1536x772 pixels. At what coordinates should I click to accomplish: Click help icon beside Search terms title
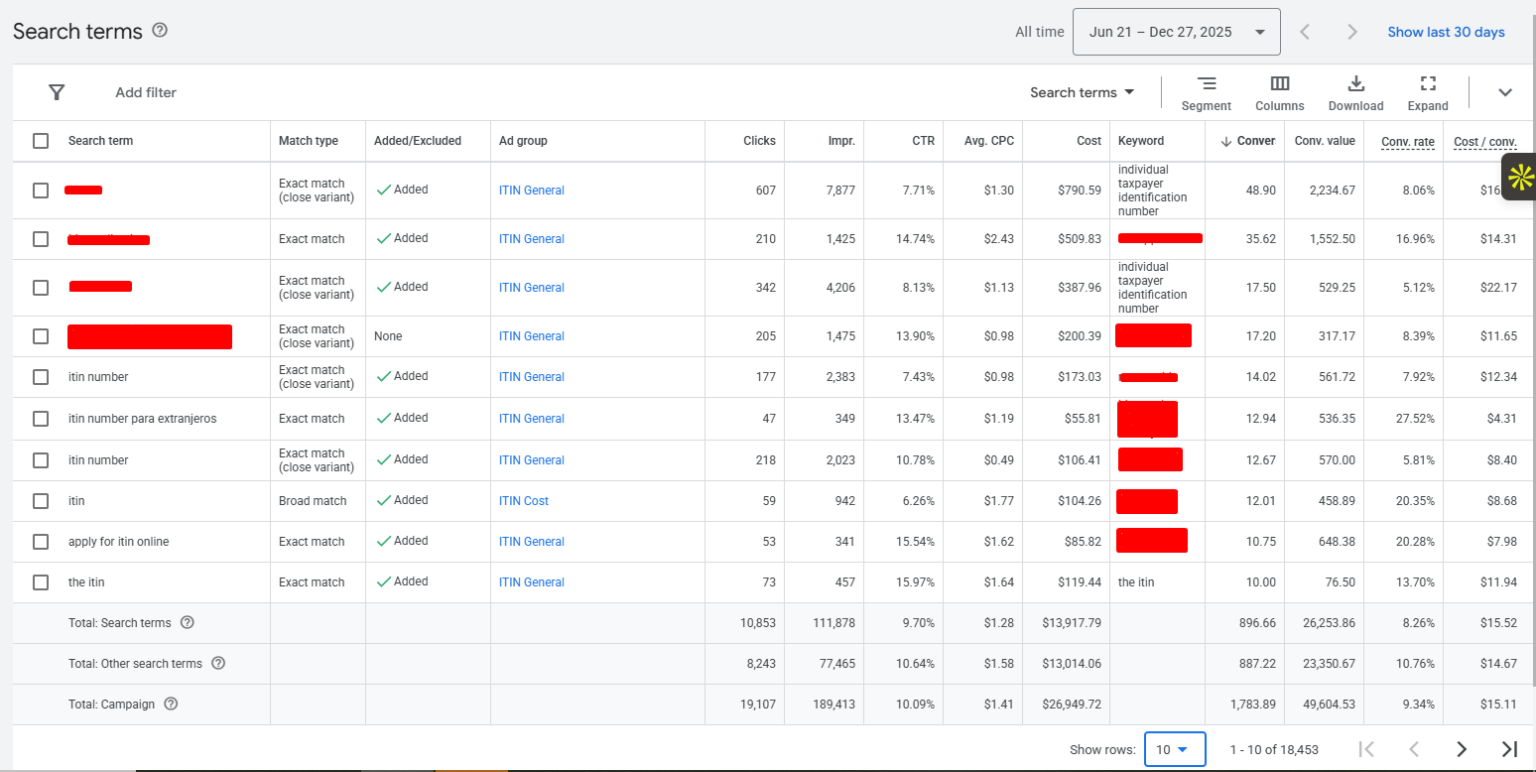pos(160,30)
